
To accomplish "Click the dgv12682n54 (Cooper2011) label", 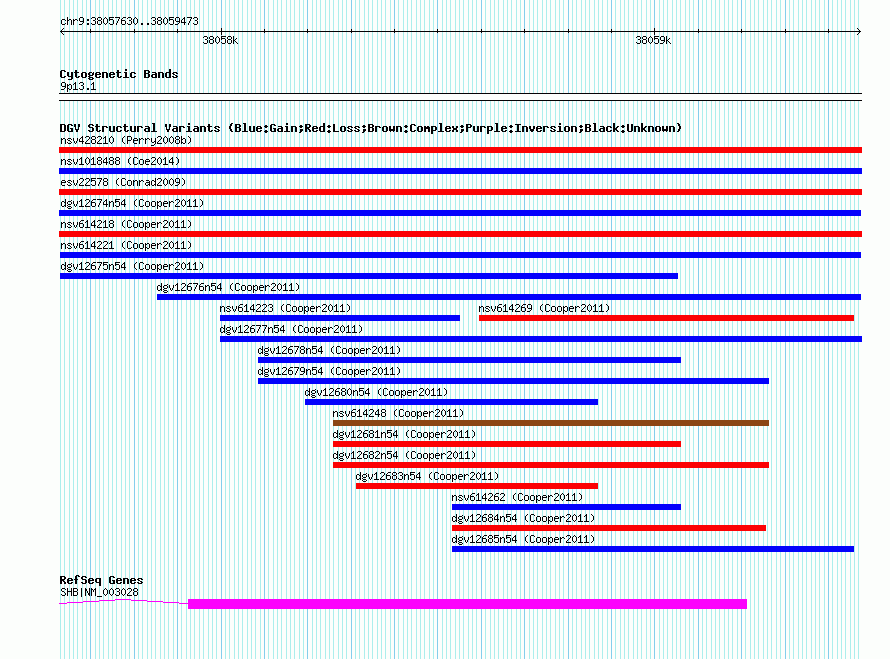I will pos(404,455).
